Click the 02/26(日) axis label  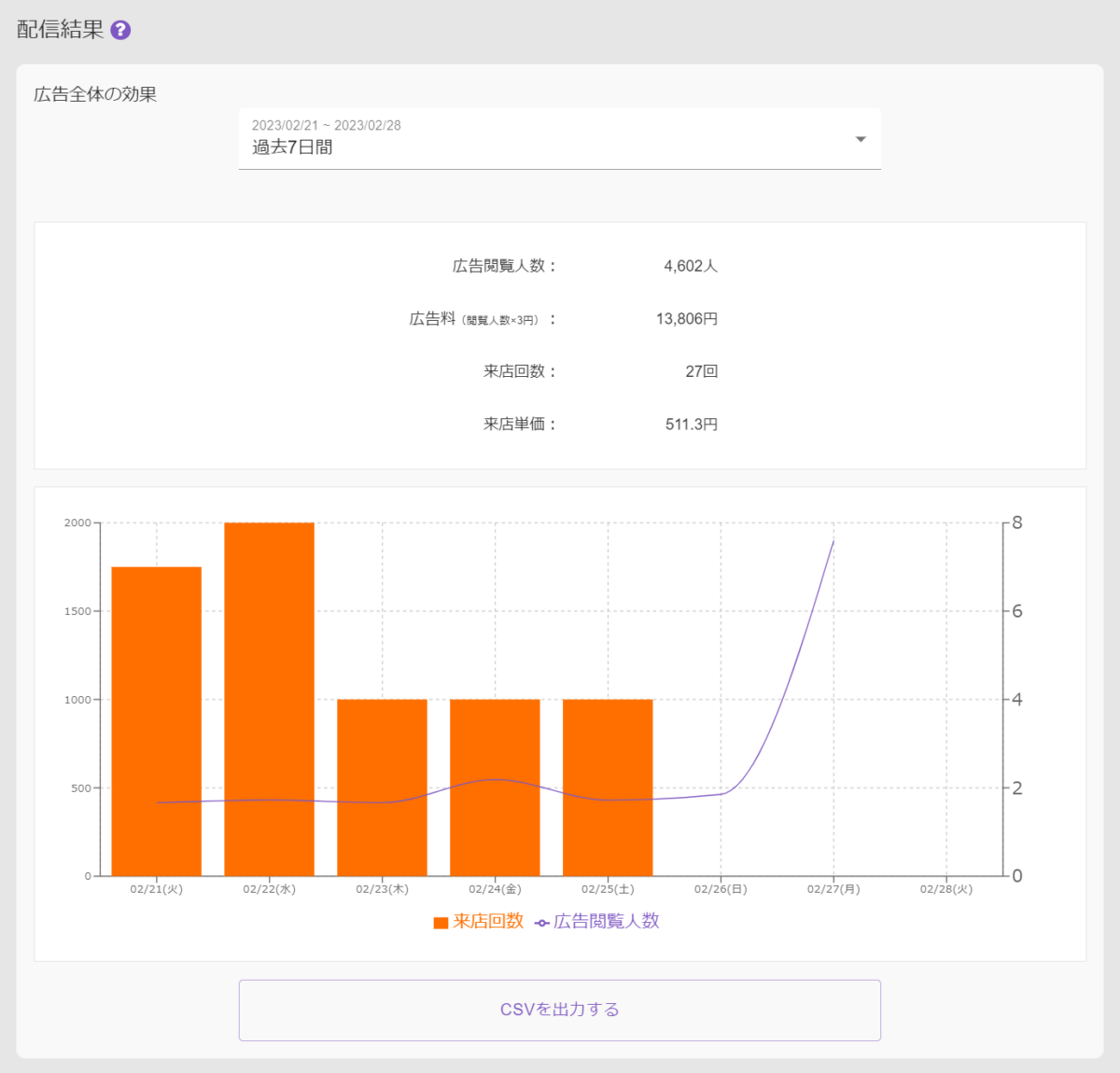click(721, 889)
